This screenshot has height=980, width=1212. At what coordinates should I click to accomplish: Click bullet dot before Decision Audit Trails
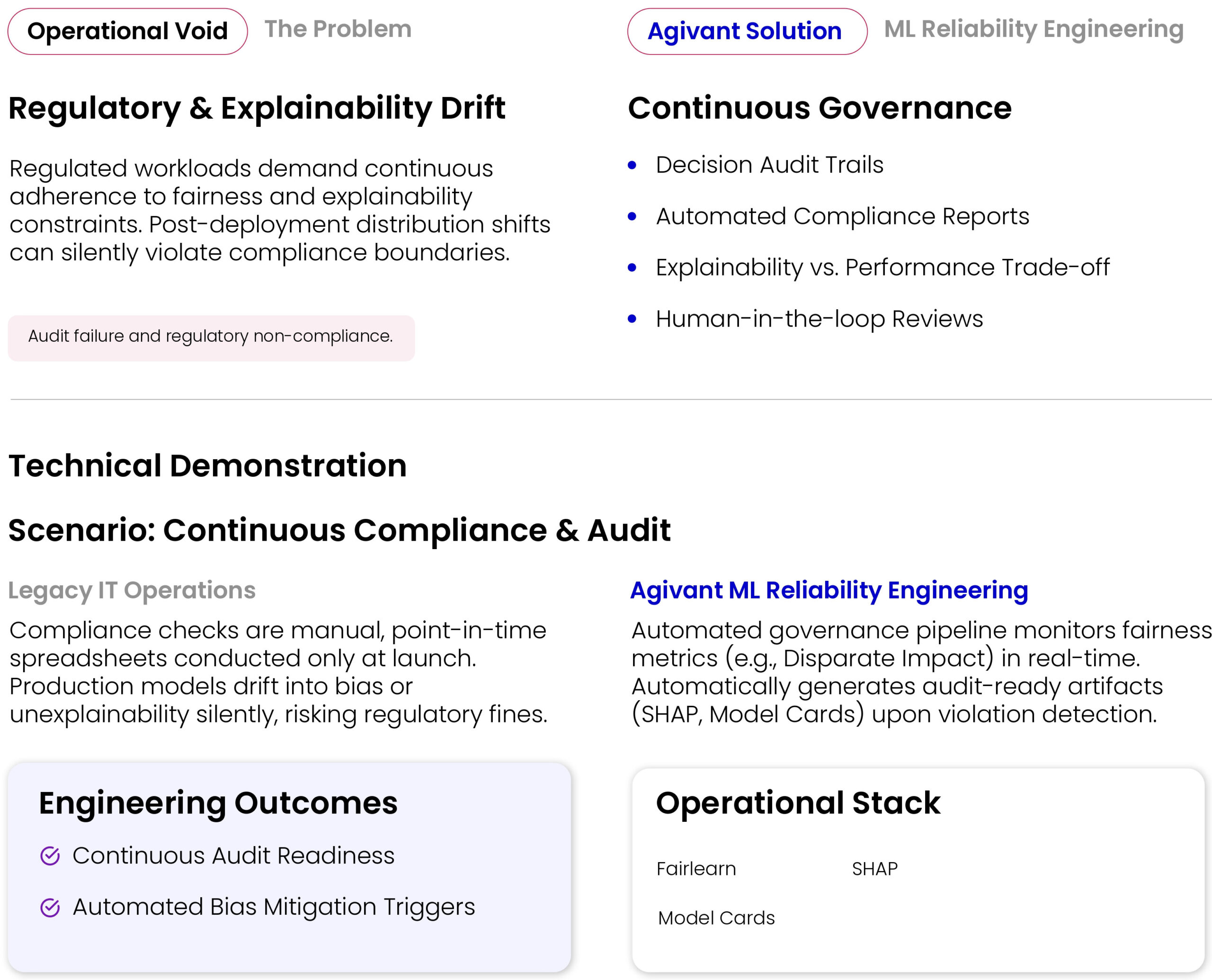click(x=632, y=165)
